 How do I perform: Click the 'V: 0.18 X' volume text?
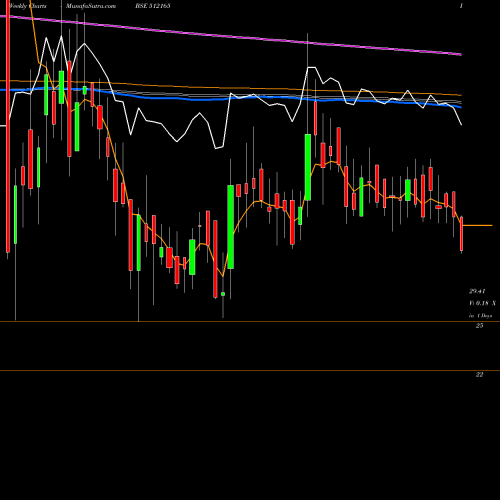point(482,303)
